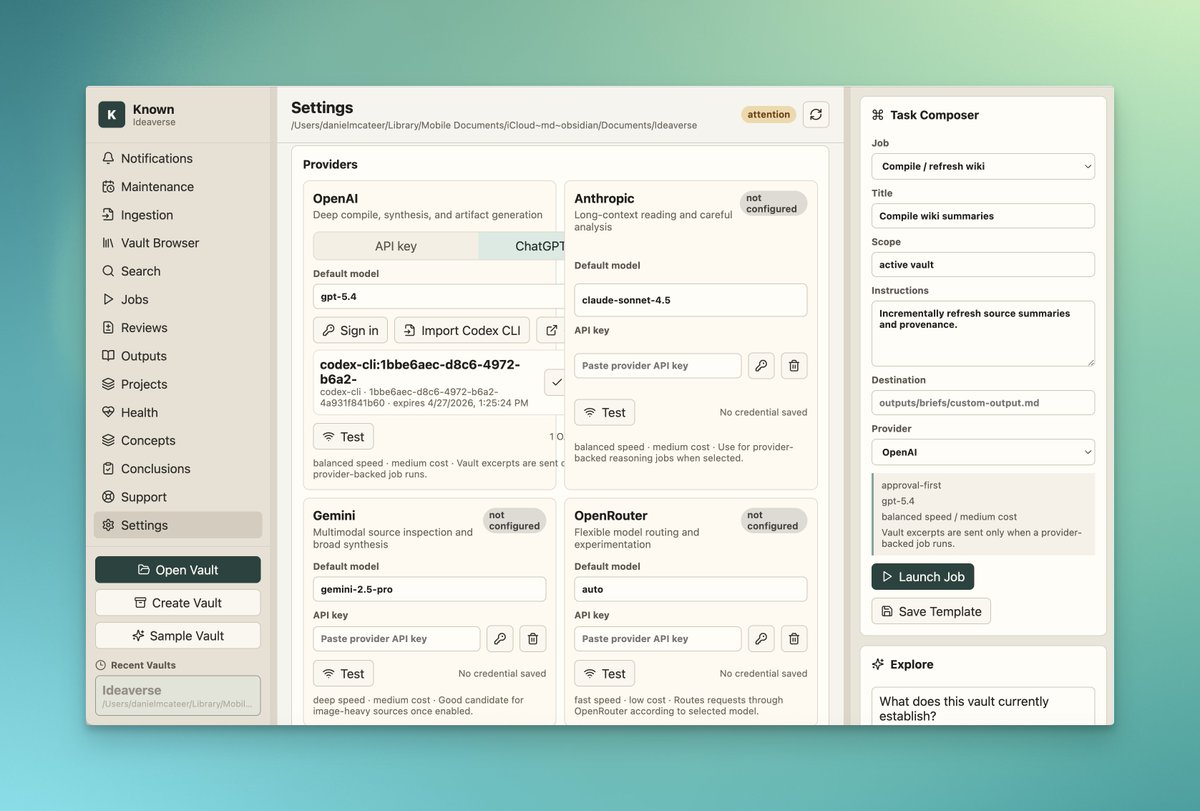This screenshot has width=1200, height=811.
Task: Edit Gemini default model gemini-2.5-pro field
Action: click(429, 589)
